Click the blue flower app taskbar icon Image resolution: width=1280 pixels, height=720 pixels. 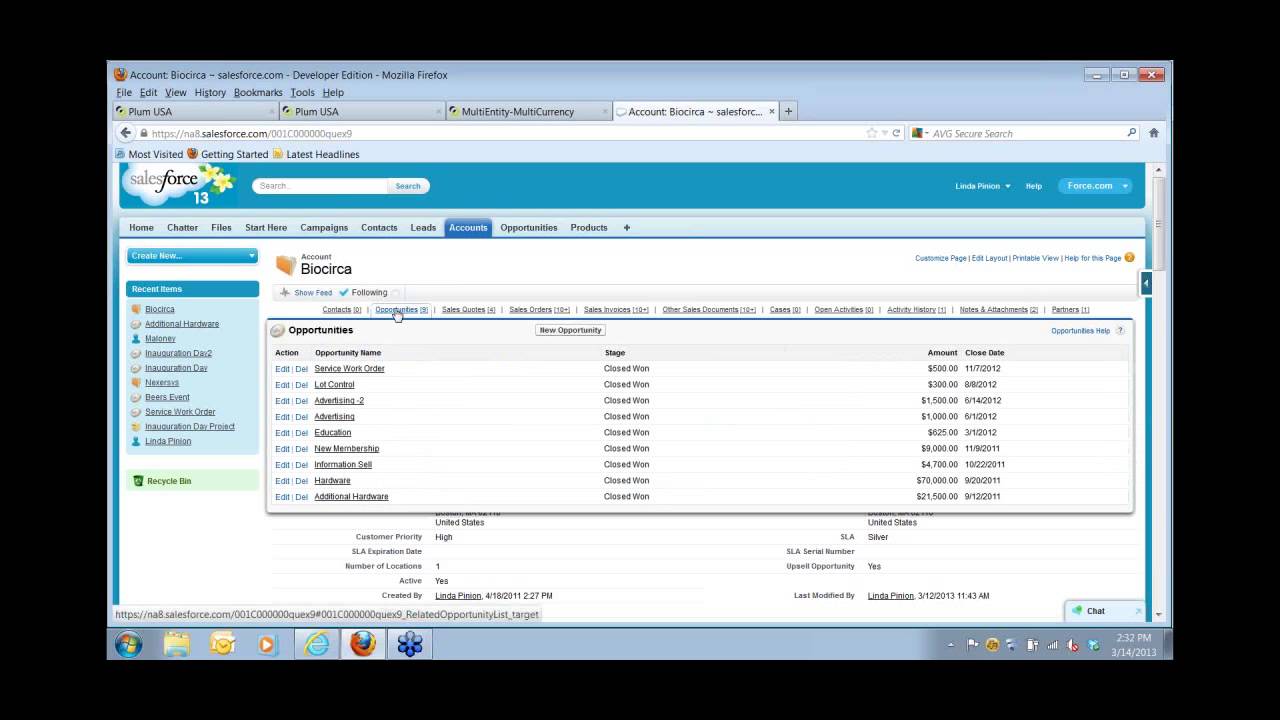(x=410, y=644)
